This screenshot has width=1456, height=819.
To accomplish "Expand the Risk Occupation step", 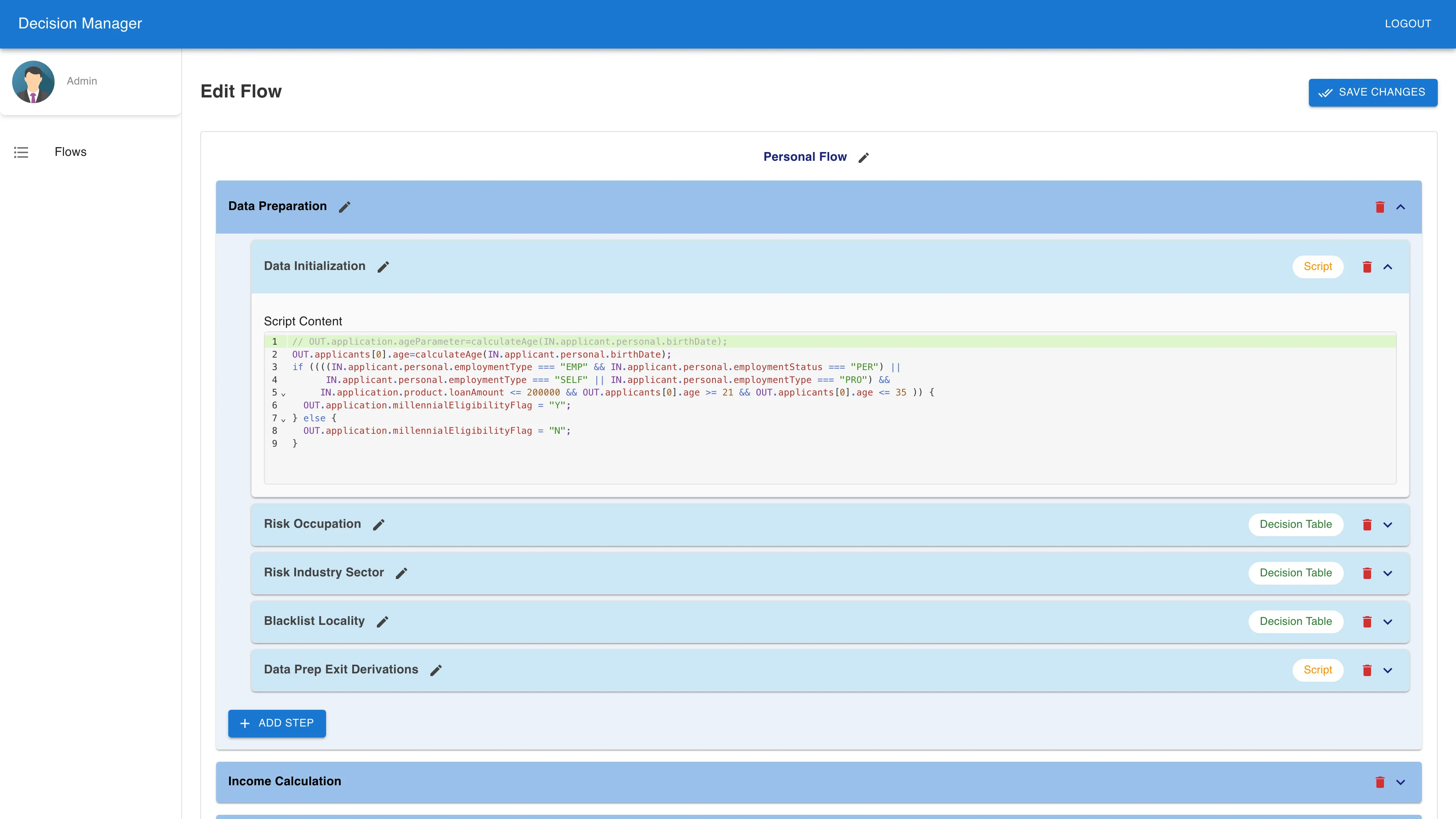I will (1388, 524).
